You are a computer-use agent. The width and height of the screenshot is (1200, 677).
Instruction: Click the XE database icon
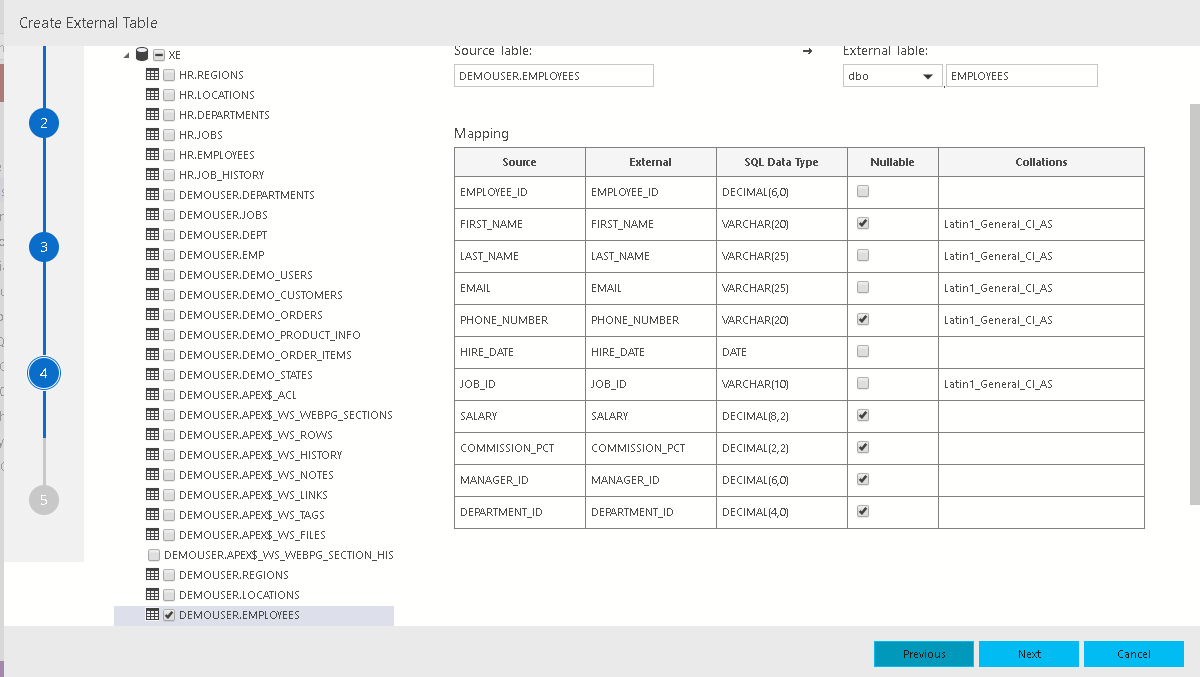[x=142, y=55]
